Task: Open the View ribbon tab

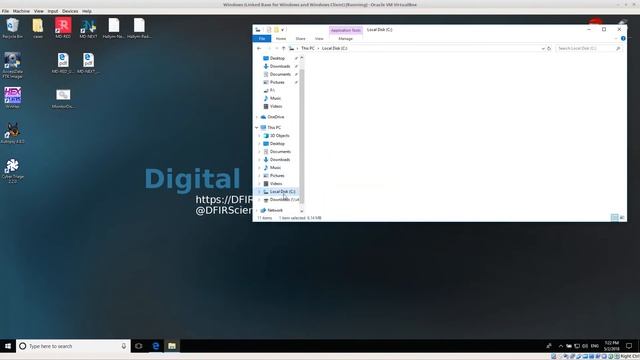Action: click(319, 38)
